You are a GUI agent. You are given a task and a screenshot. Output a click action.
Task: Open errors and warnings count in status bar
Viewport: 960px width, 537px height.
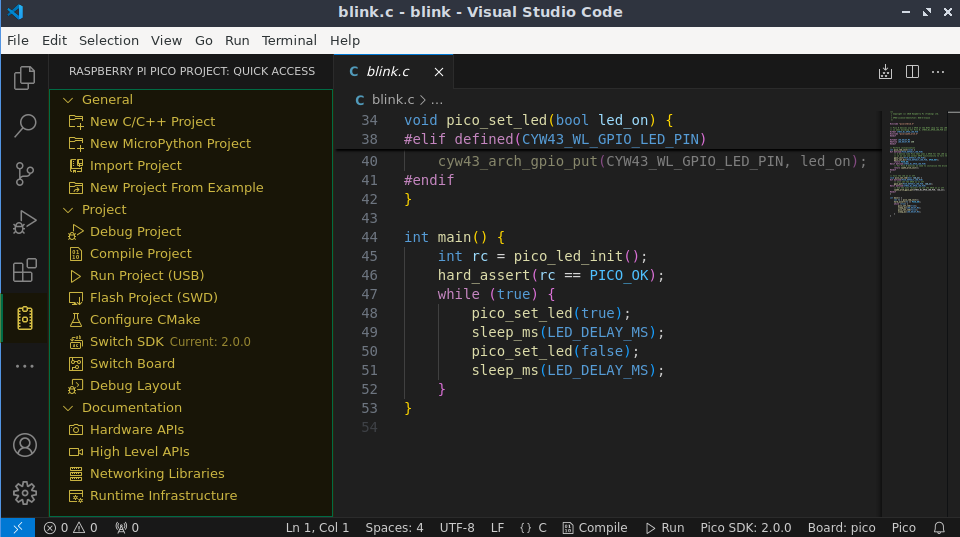pos(70,527)
